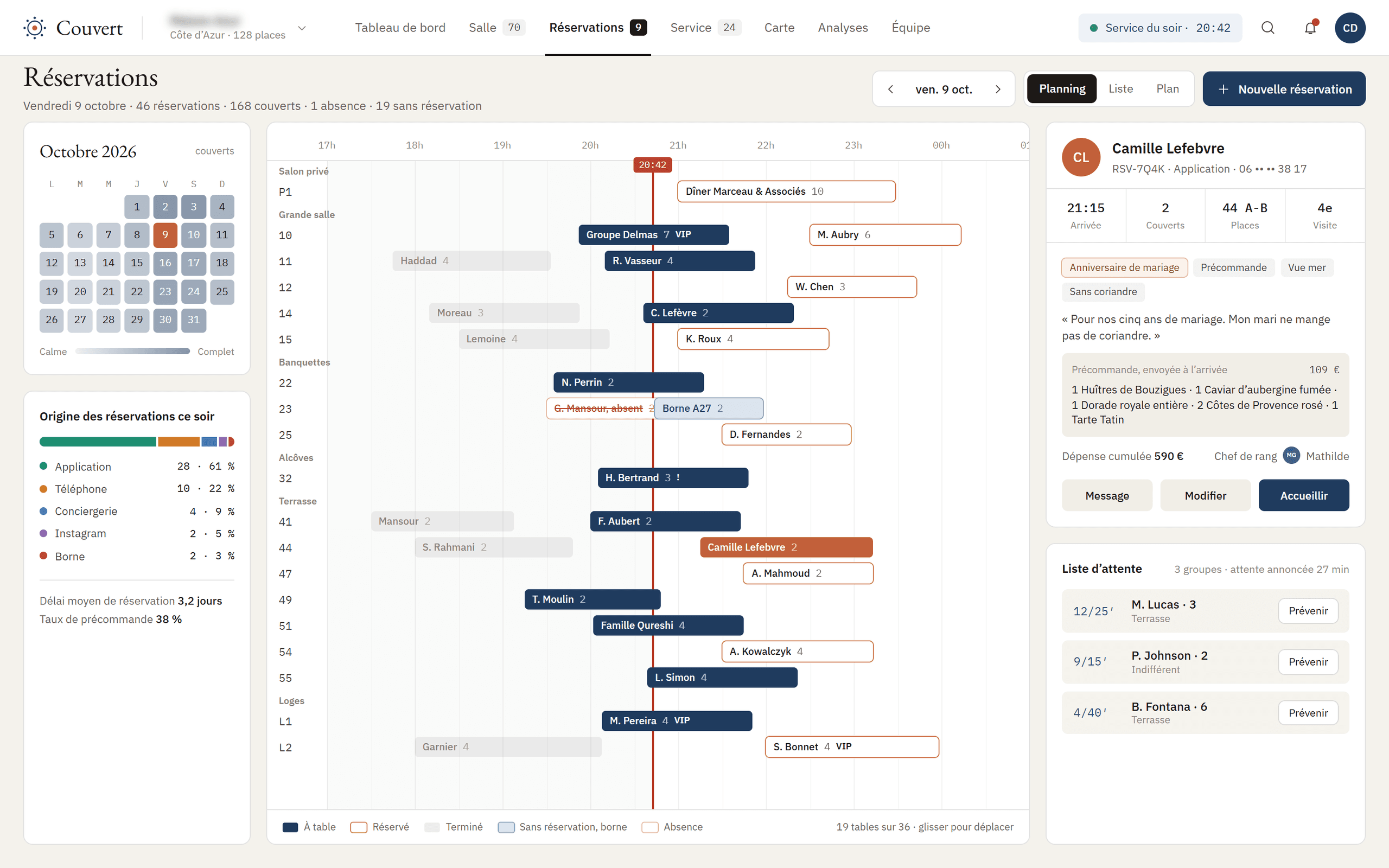This screenshot has width=1389, height=868.
Task: Notify B. Fontana with Prévenir
Action: click(1308, 712)
